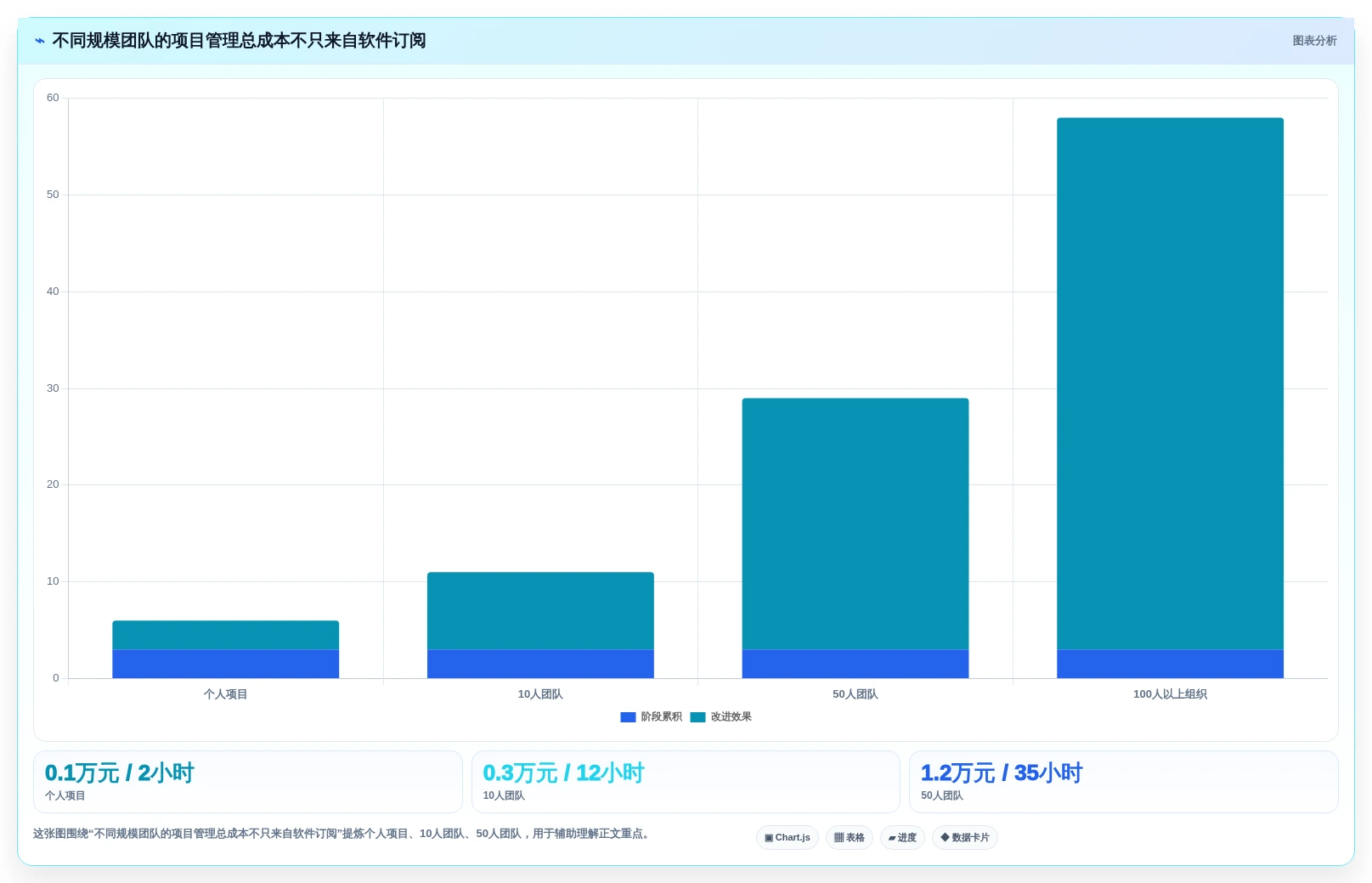Click the y-axis value 60
Viewport: 1372px width, 883px height.
53,98
